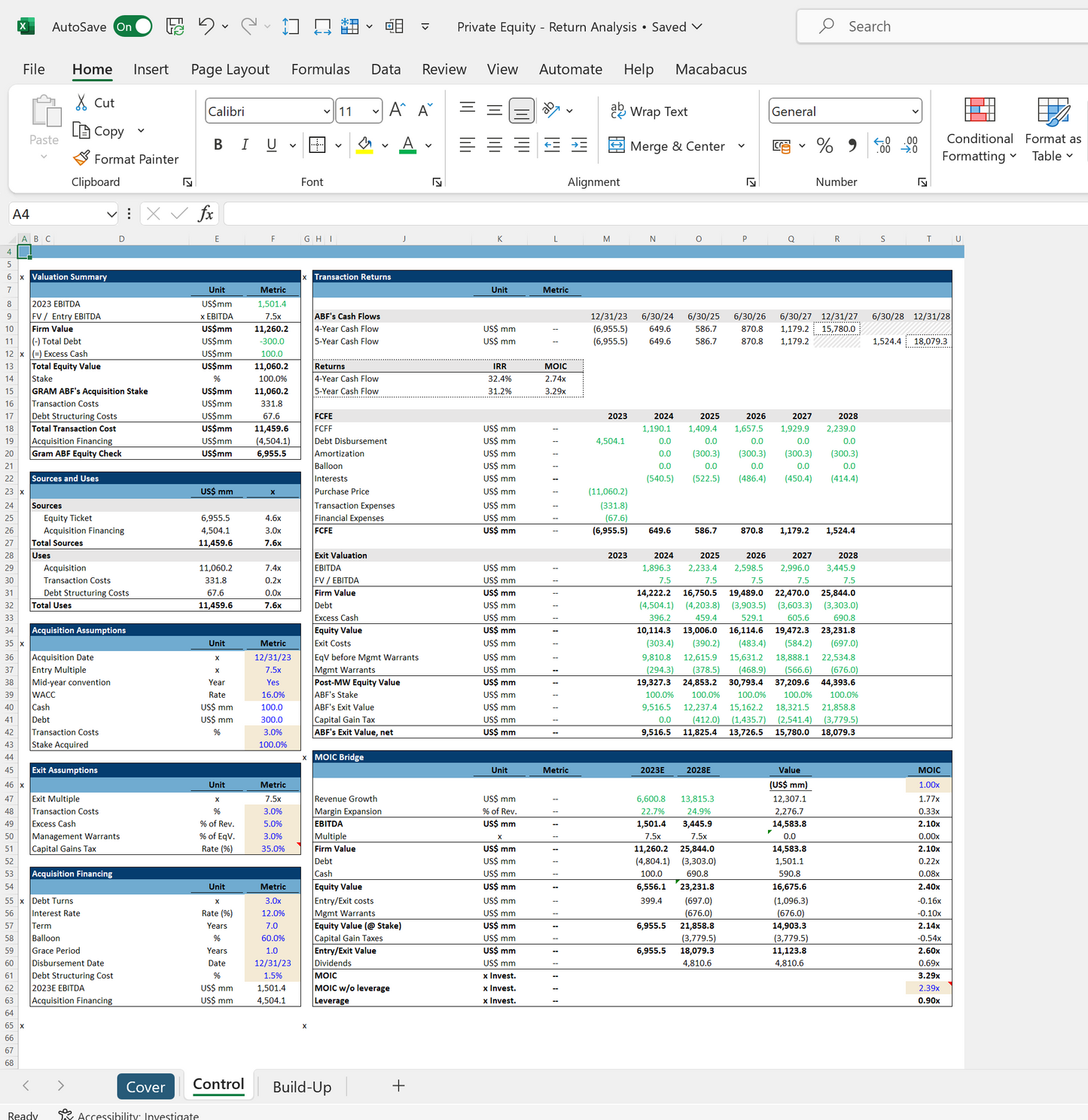Click the Percent Style icon

(824, 145)
